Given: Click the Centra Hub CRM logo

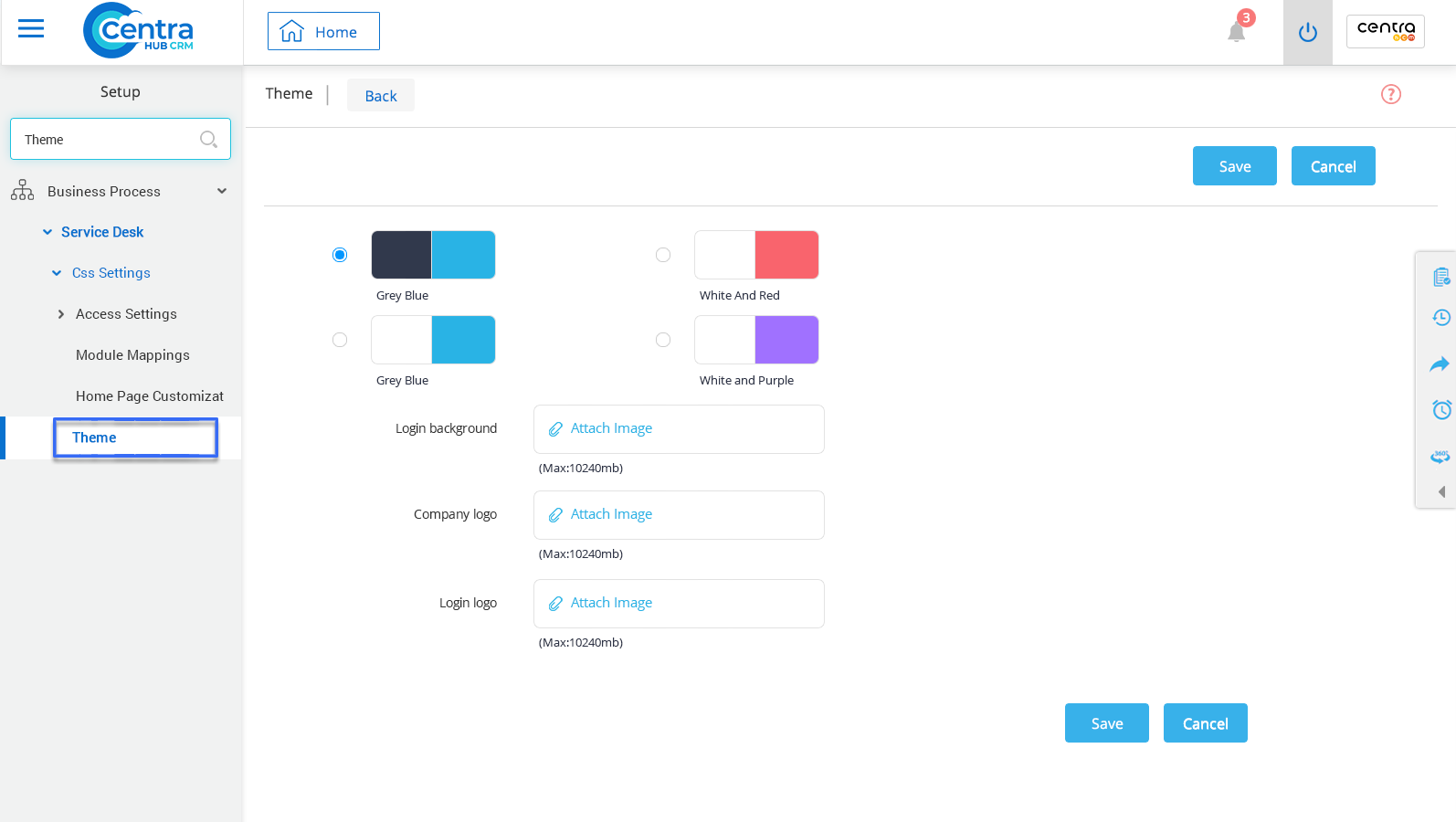Looking at the screenshot, I should point(139,31).
